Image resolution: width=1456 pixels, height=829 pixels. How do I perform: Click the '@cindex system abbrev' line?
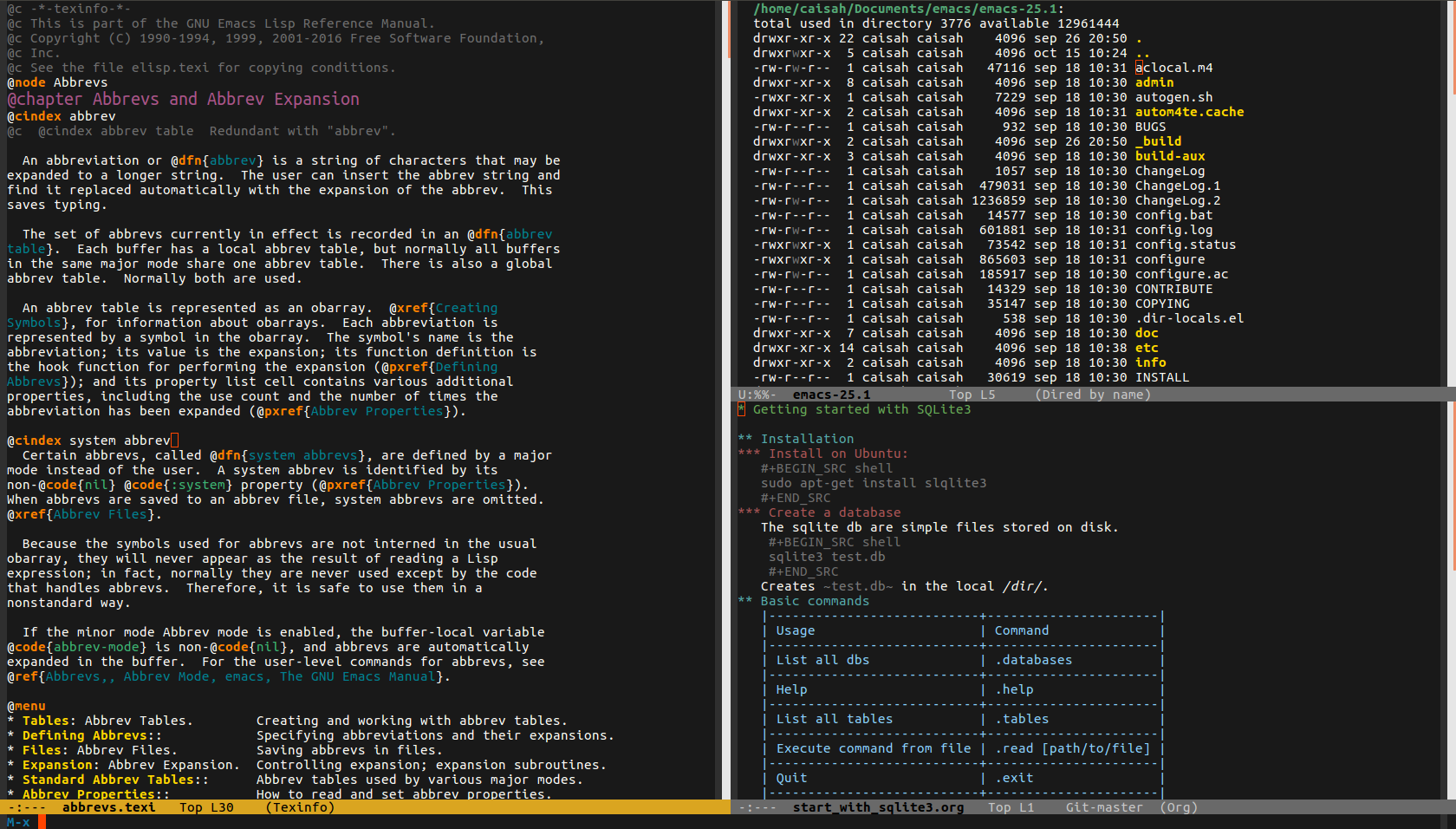pos(88,441)
